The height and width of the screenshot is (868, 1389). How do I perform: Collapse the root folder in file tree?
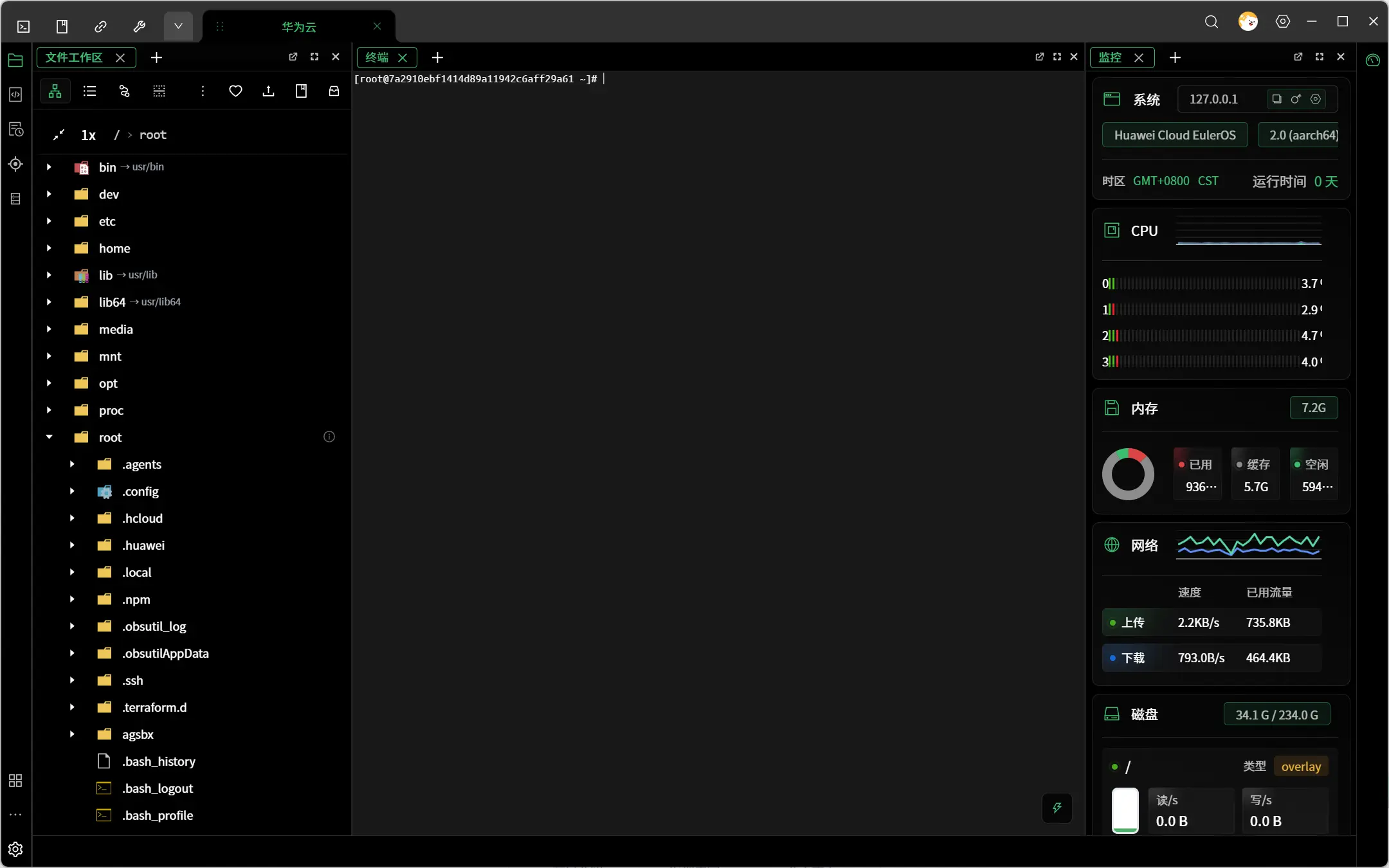[49, 437]
